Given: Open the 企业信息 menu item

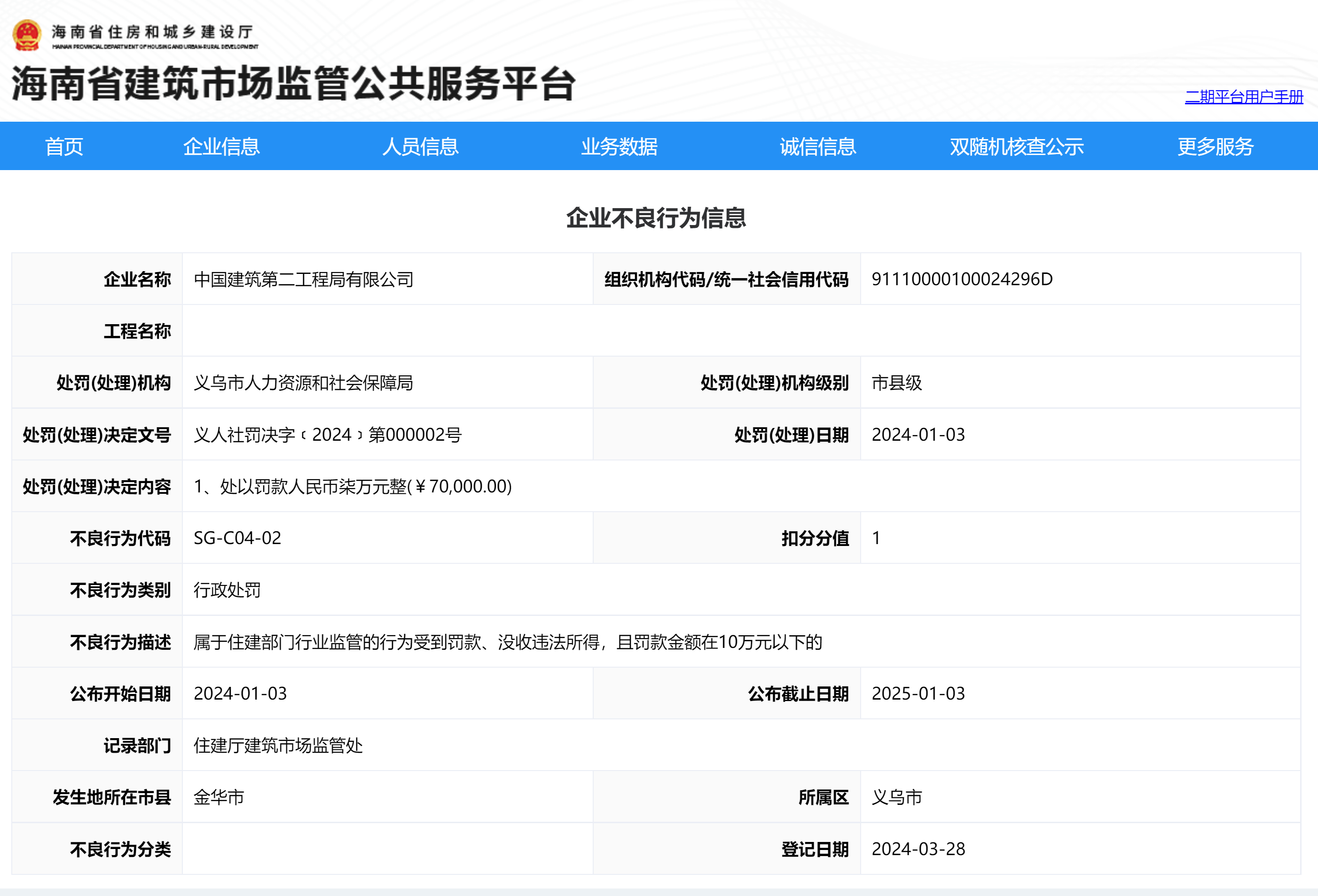Looking at the screenshot, I should point(221,147).
